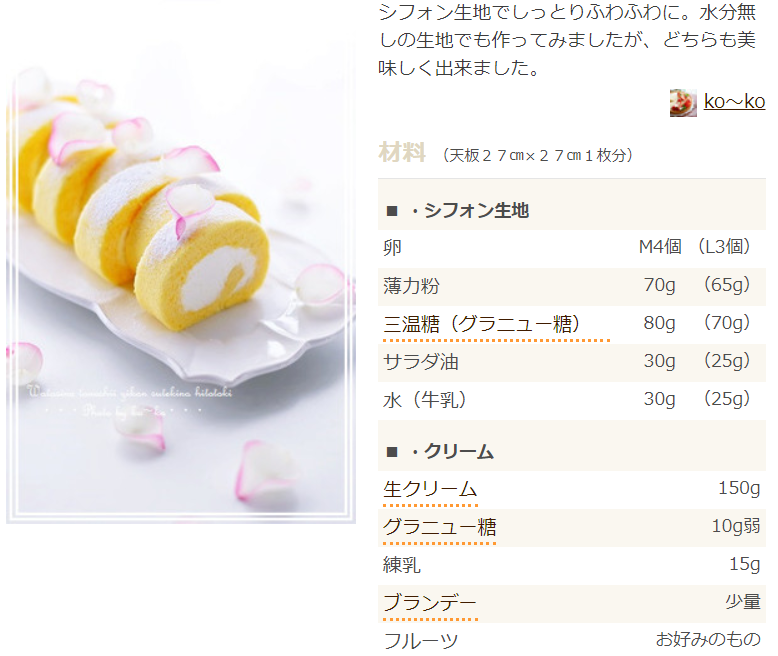Click the ko~ko author avatar icon
Image resolution: width=778 pixels, height=656 pixels.
[x=683, y=103]
